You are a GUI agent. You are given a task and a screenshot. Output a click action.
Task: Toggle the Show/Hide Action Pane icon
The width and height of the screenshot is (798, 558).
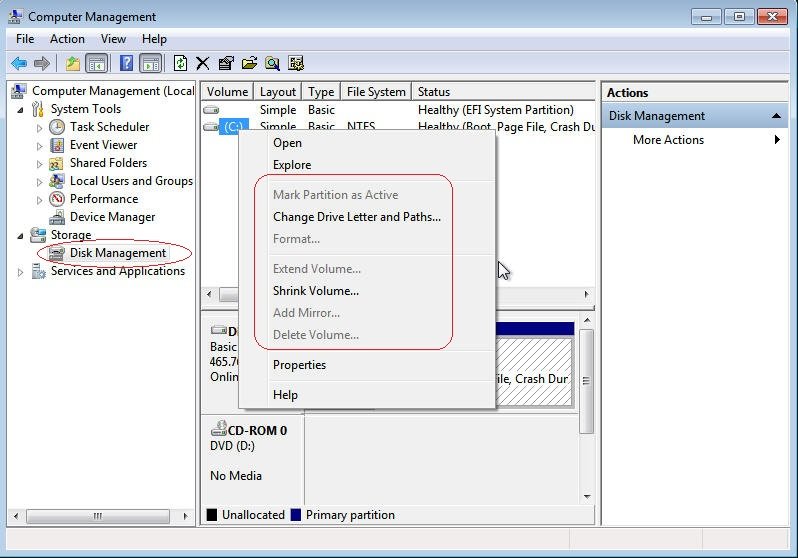coord(151,64)
